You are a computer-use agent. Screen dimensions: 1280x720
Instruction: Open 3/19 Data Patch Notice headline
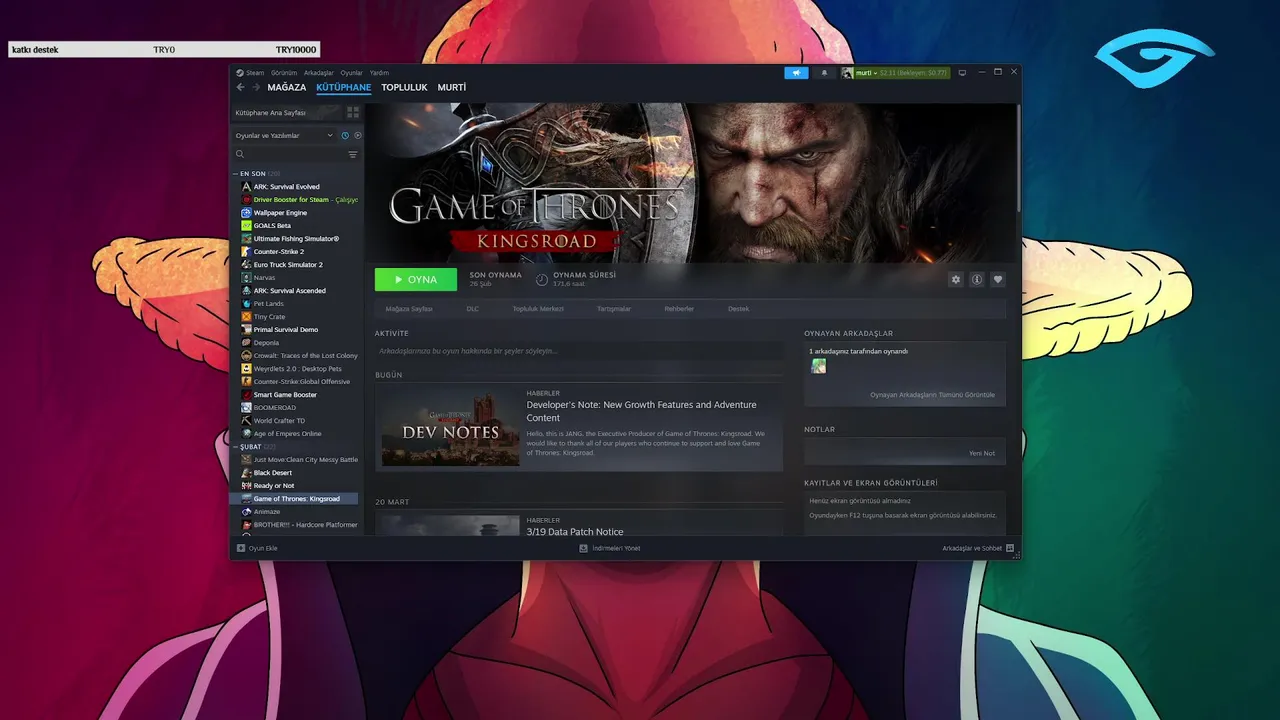[575, 532]
